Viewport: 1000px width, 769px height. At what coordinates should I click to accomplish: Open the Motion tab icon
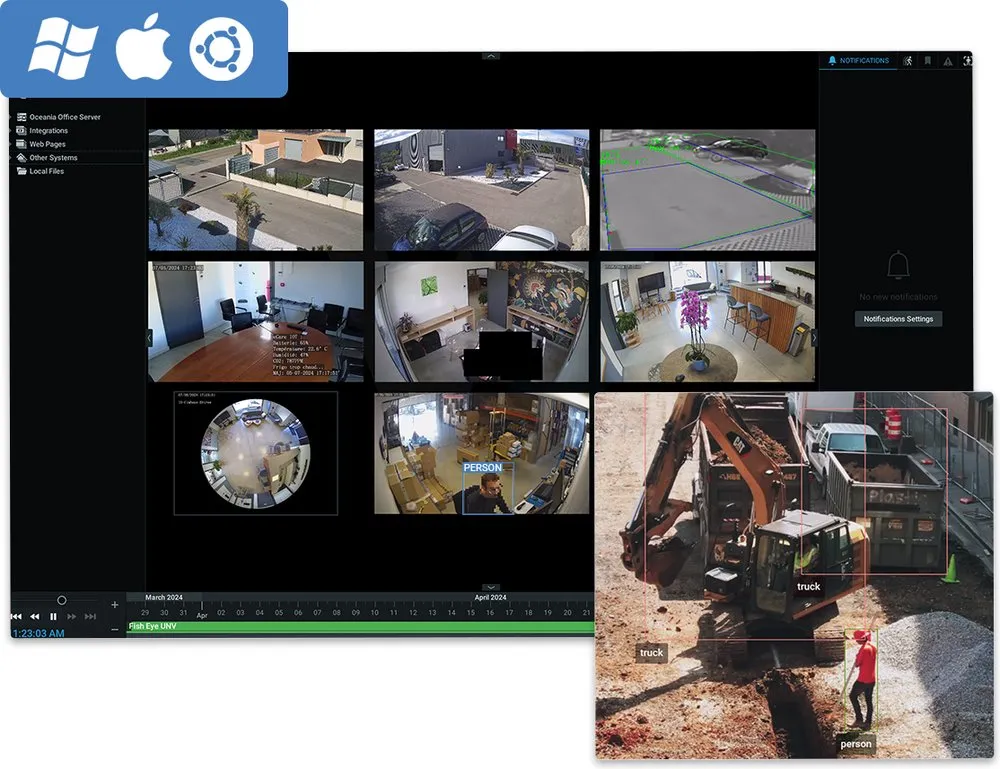pos(908,61)
